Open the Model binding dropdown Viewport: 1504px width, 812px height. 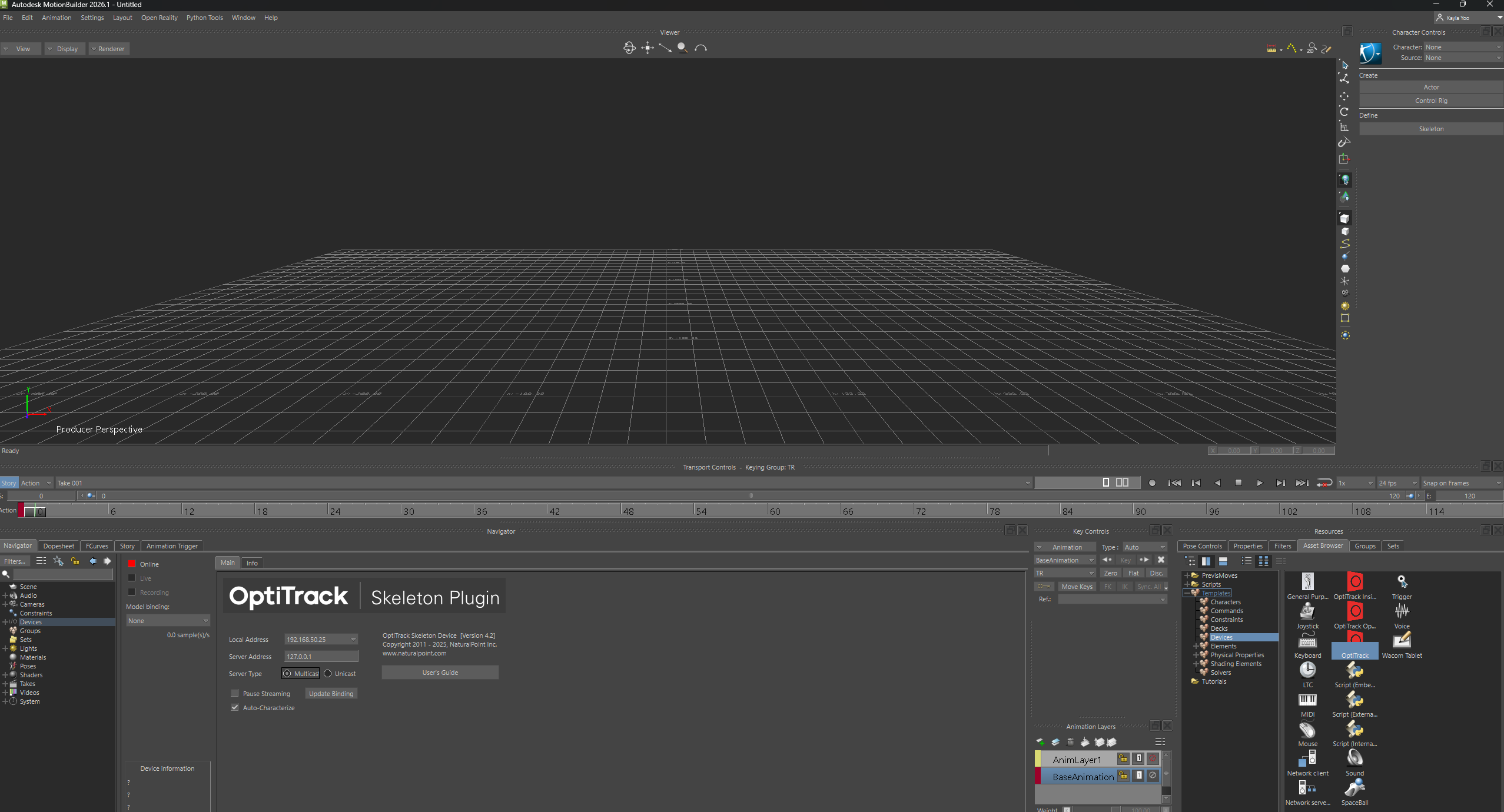click(x=168, y=621)
